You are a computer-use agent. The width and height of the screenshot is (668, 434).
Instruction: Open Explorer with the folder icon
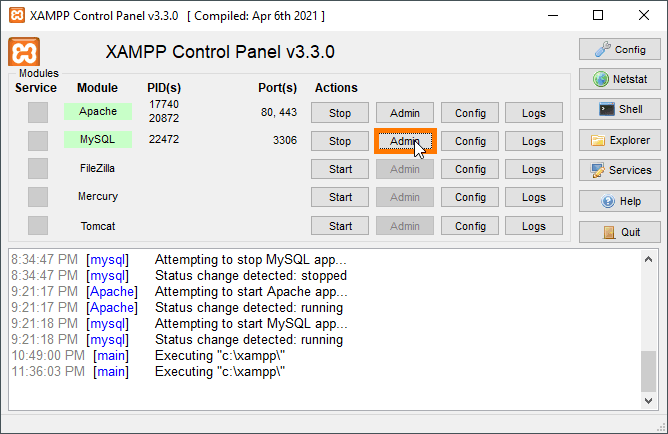point(619,140)
